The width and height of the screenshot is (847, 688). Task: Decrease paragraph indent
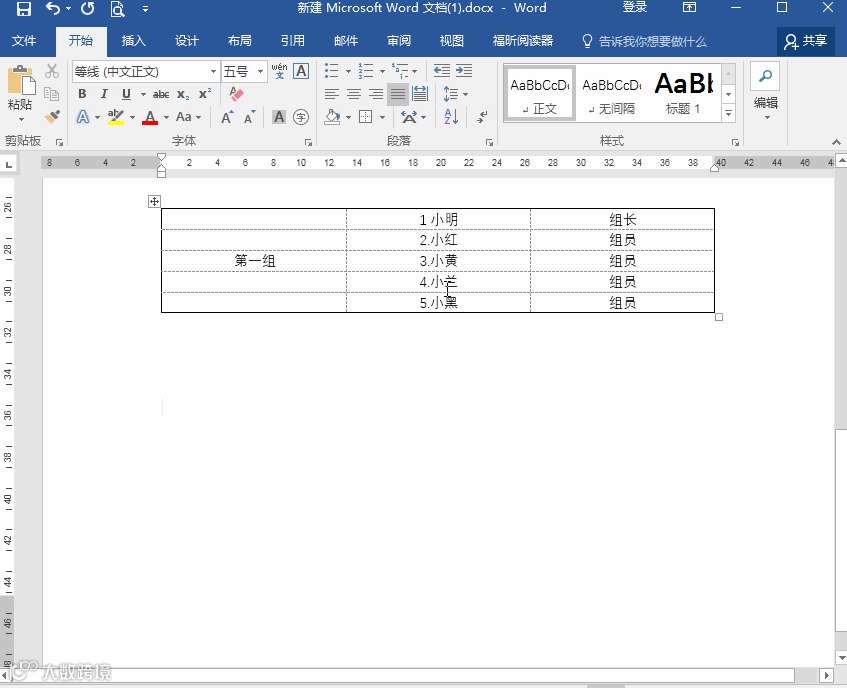[x=442, y=71]
